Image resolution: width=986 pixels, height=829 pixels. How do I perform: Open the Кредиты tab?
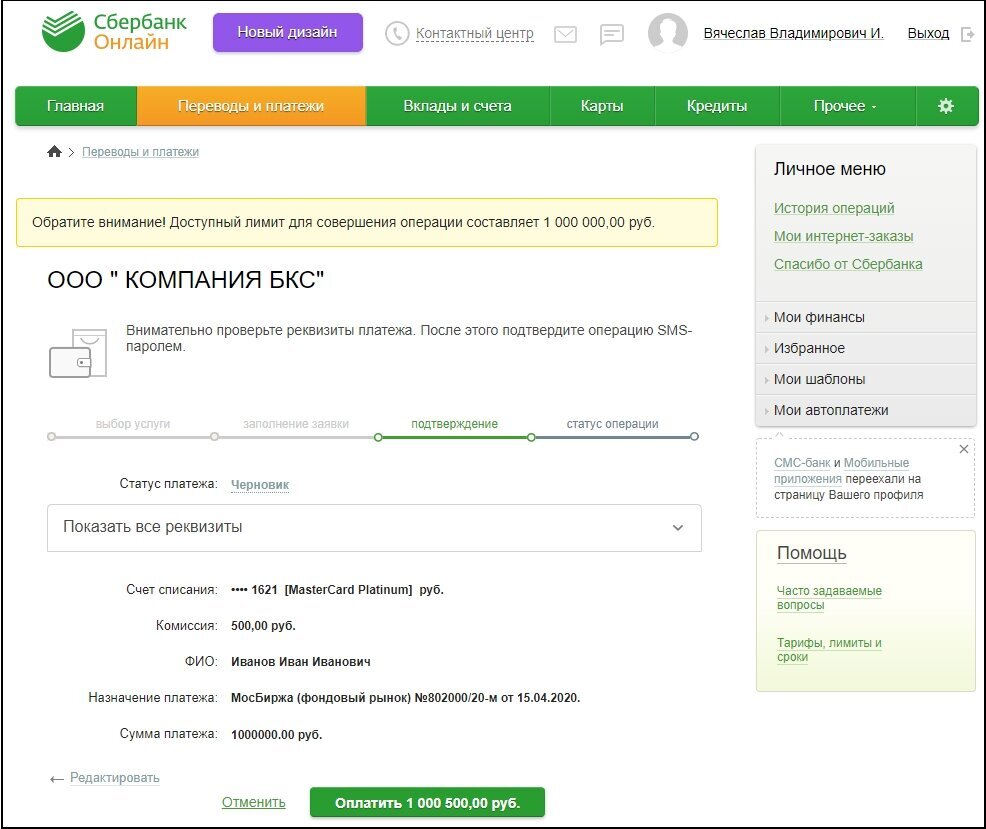point(717,106)
